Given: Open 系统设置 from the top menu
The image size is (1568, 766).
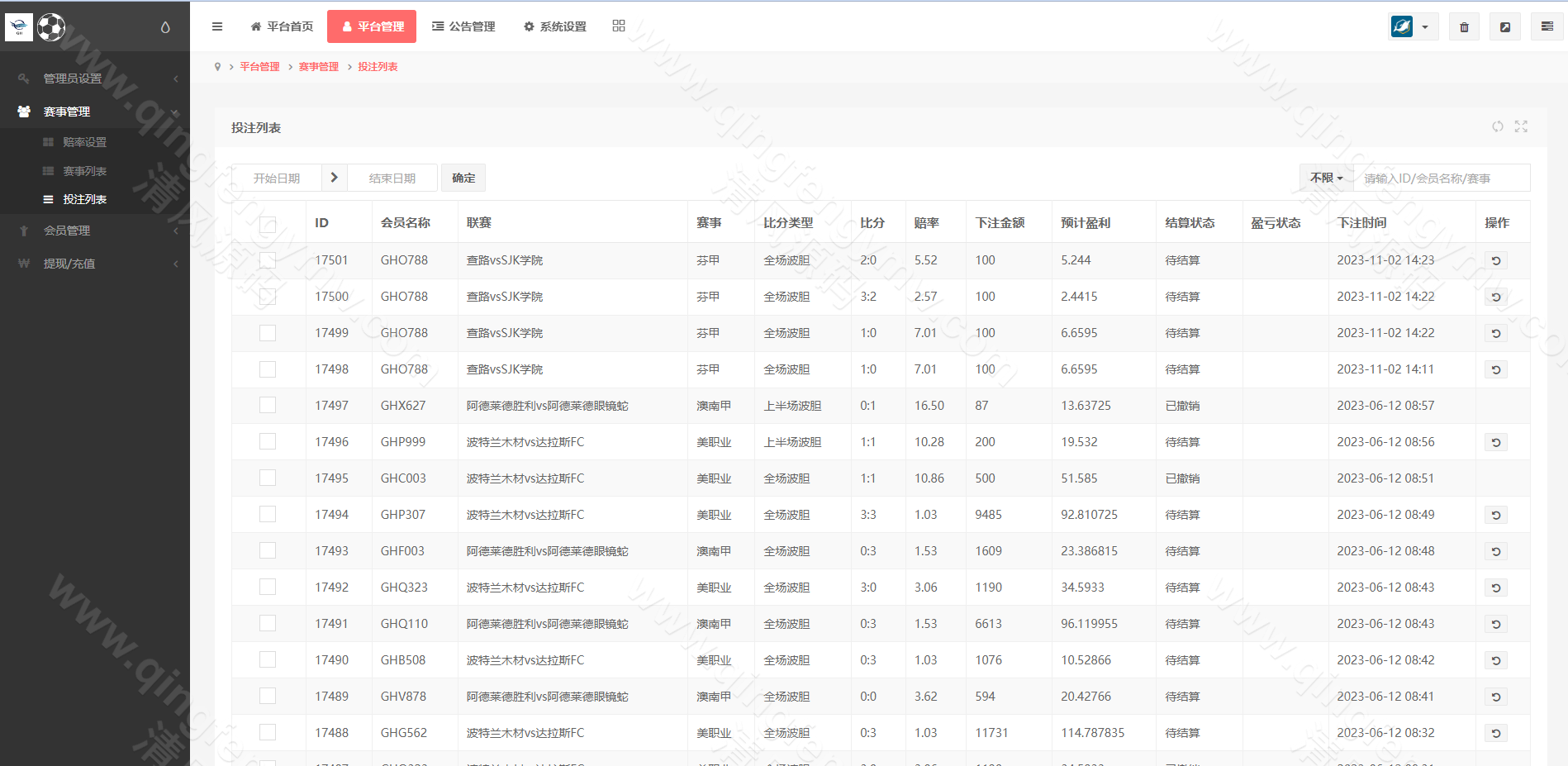Looking at the screenshot, I should [x=554, y=26].
